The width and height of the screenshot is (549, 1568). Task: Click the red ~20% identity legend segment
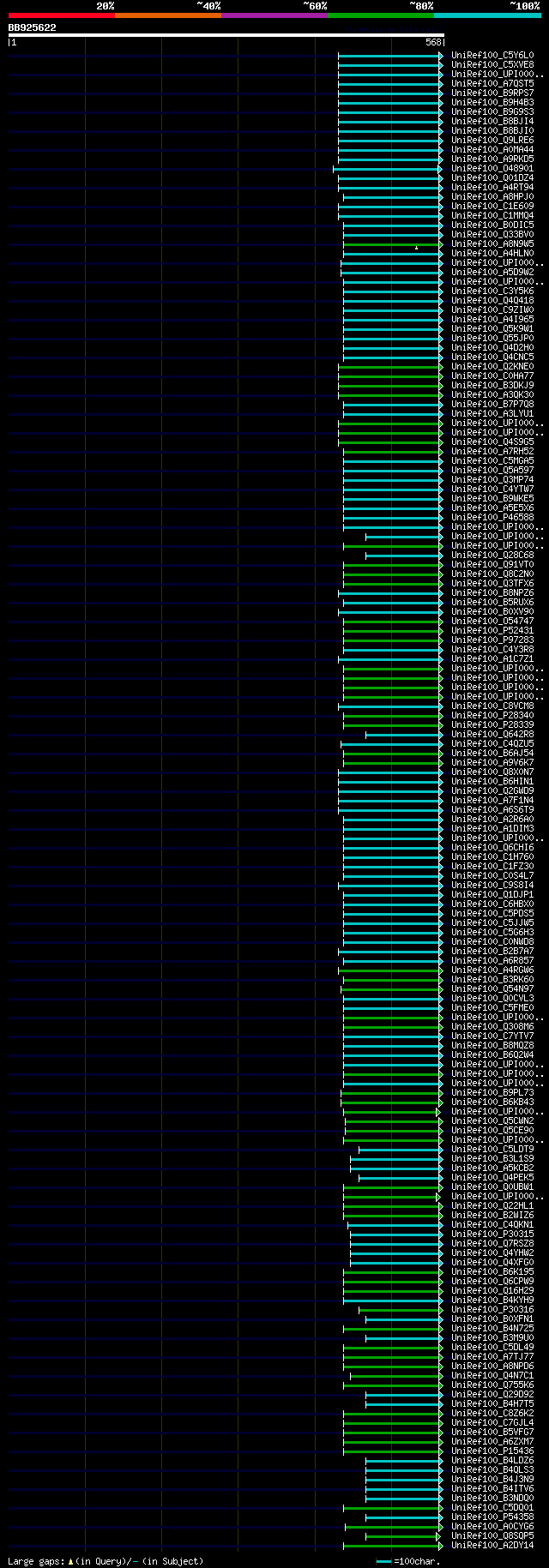[x=62, y=15]
